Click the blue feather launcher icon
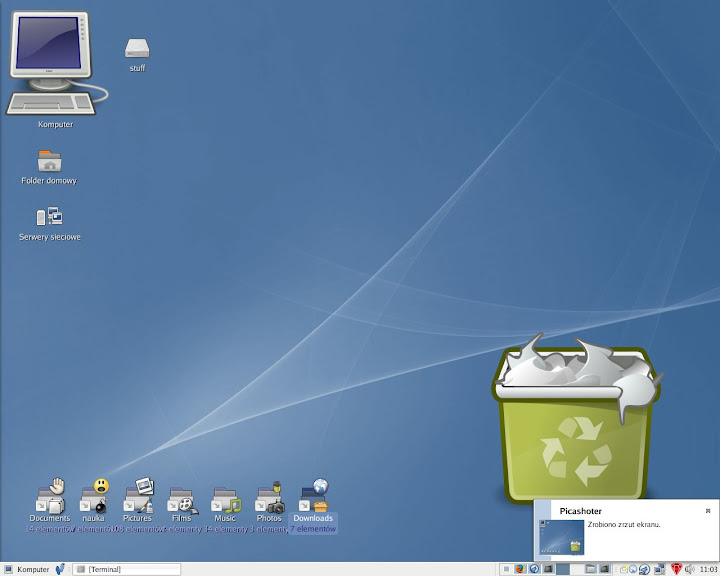The image size is (720, 576). [60, 570]
